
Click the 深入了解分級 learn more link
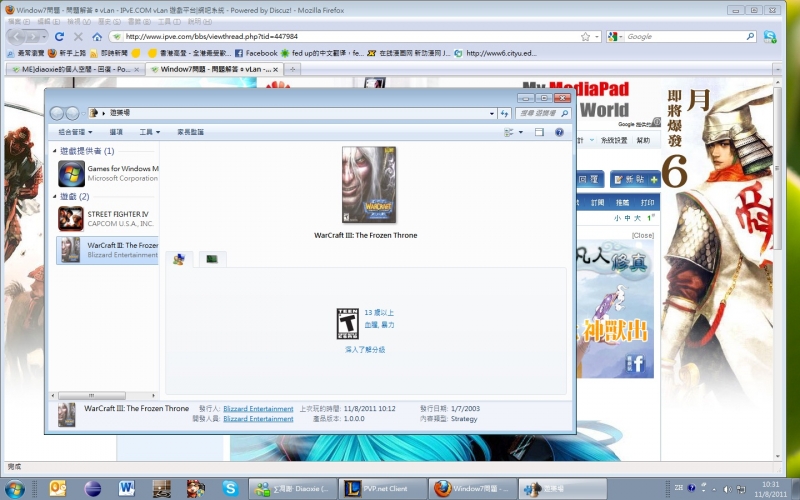(x=365, y=349)
